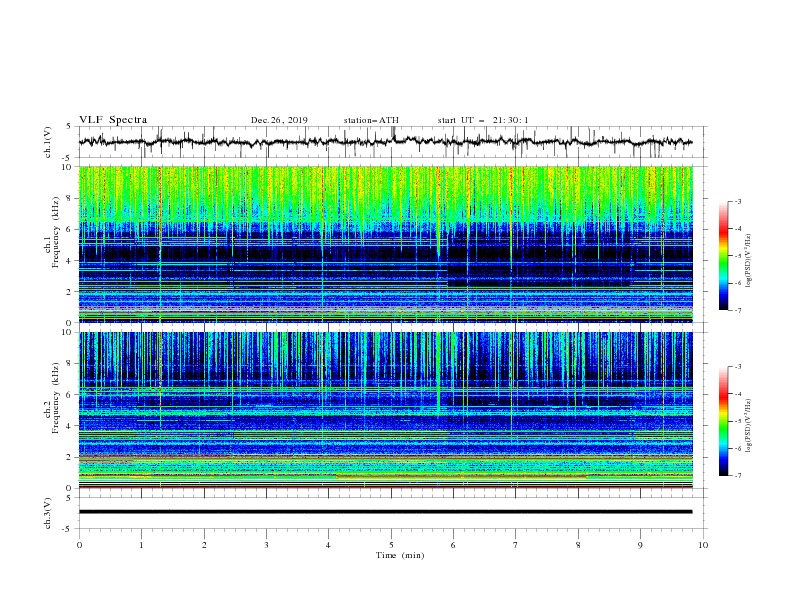Click the ch.2 color bar "log(PSD)(V²/Hz)" label
792x612 pixels.
[x=748, y=426]
